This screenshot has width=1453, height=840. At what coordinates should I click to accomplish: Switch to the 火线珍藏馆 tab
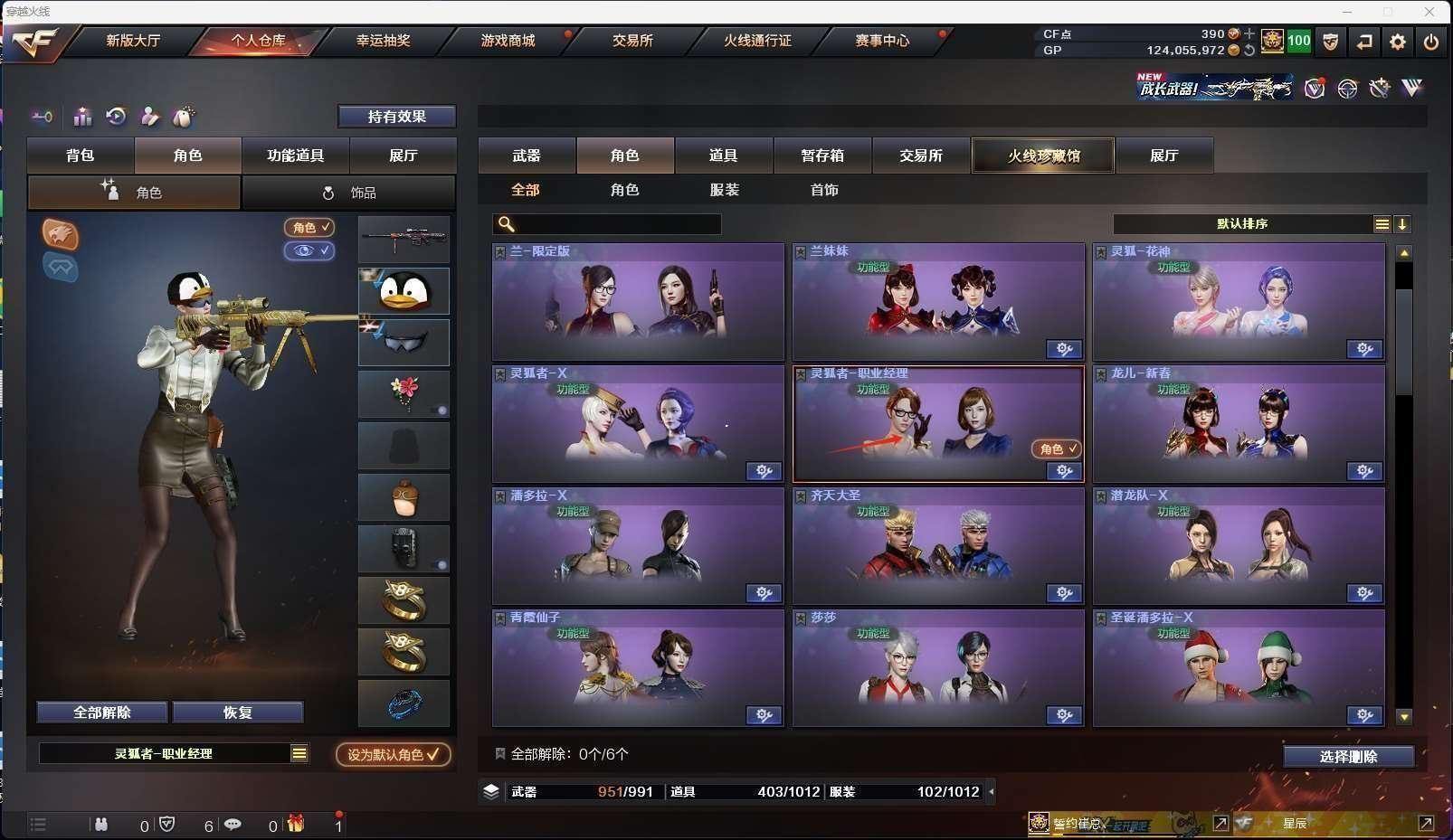(1043, 156)
